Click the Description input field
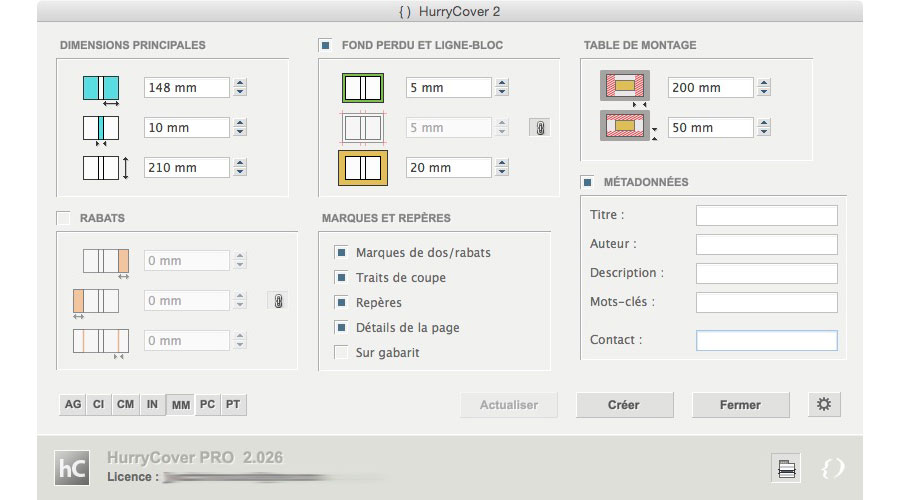 point(767,273)
